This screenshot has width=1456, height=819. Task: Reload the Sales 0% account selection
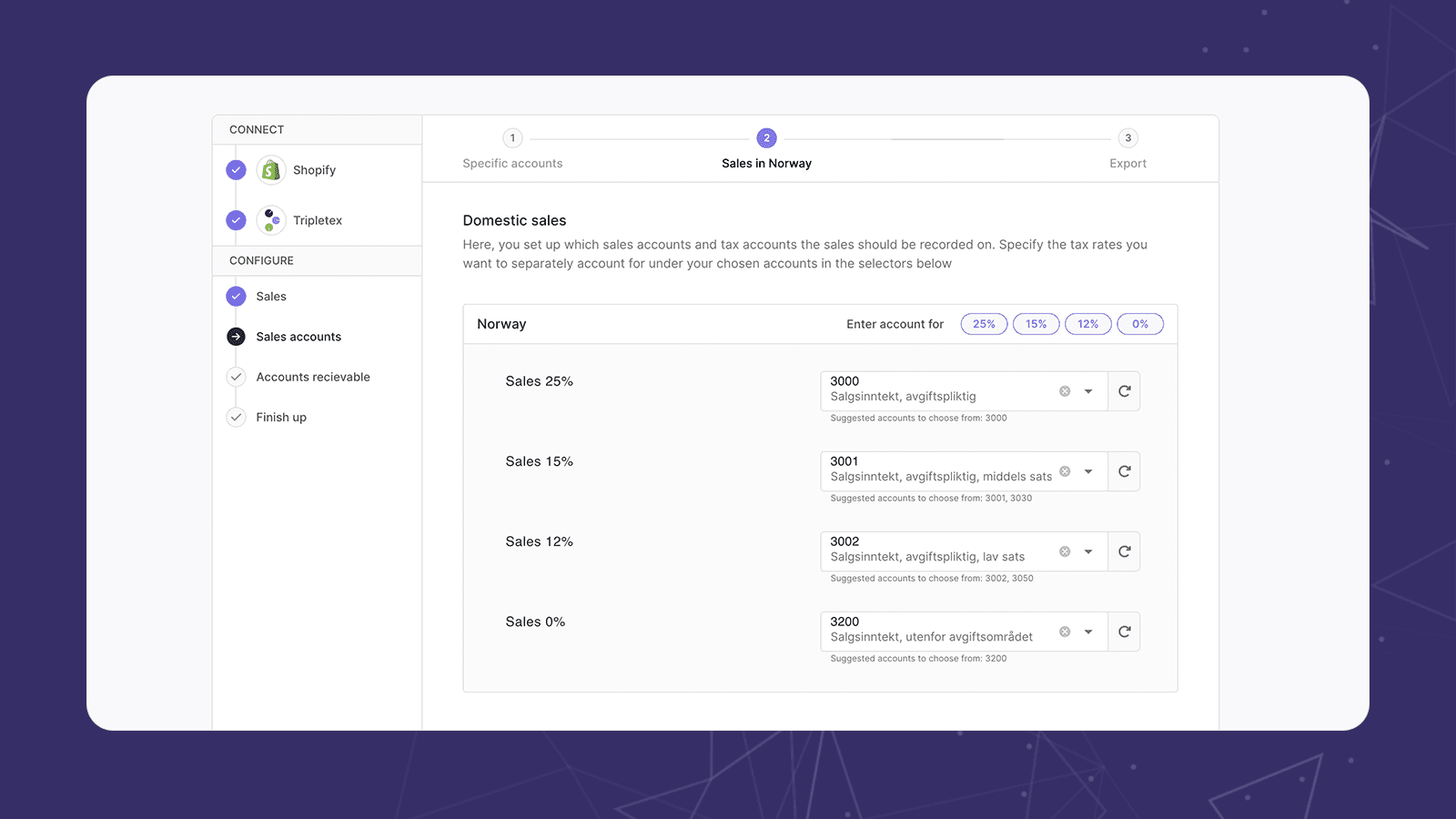coord(1124,632)
